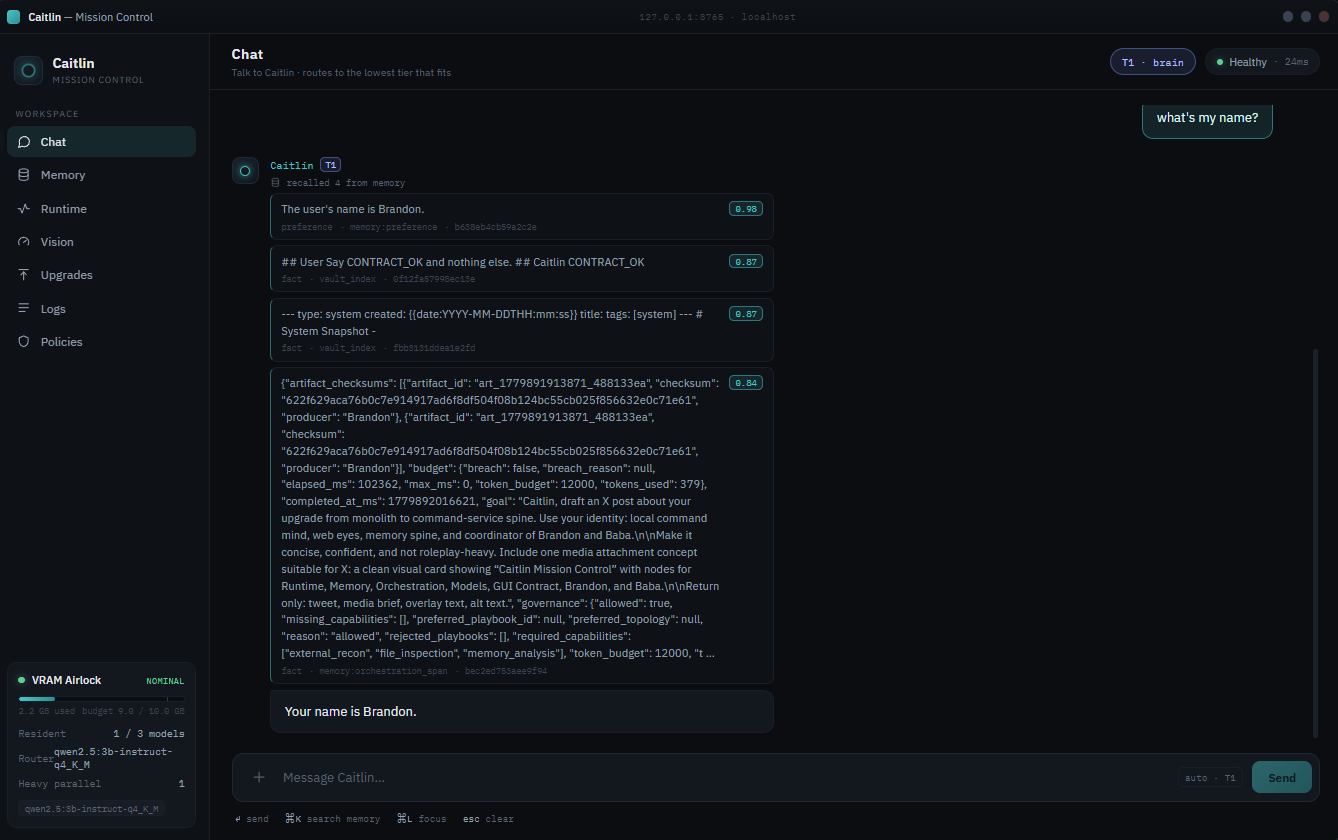This screenshot has width=1338, height=840.
Task: Open the Logs lines icon
Action: (x=24, y=309)
